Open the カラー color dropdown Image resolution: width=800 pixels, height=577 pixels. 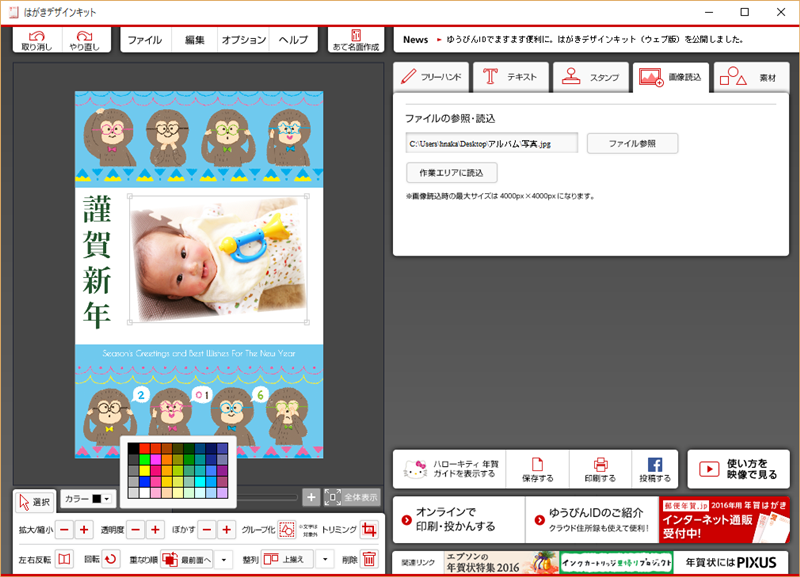coord(89,498)
